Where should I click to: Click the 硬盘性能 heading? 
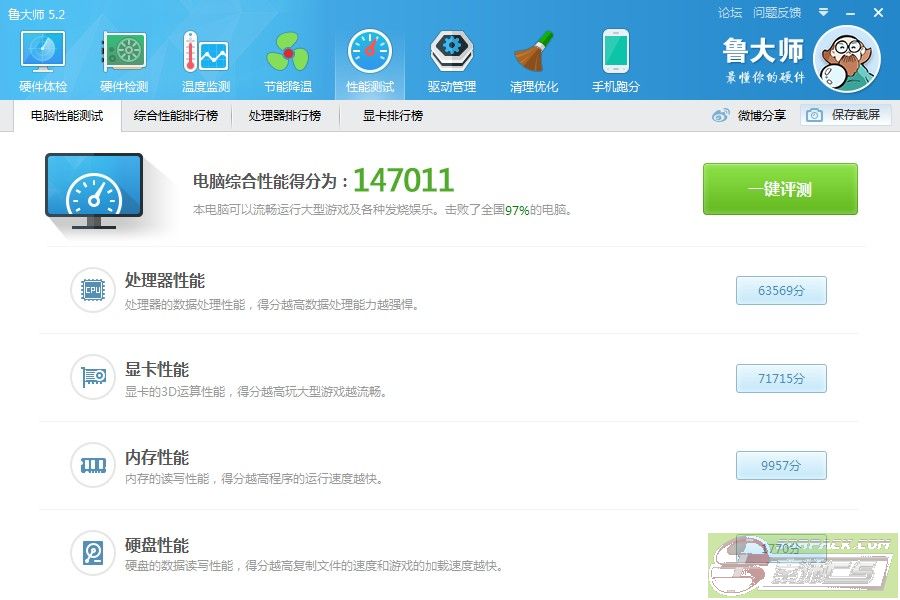tap(157, 545)
